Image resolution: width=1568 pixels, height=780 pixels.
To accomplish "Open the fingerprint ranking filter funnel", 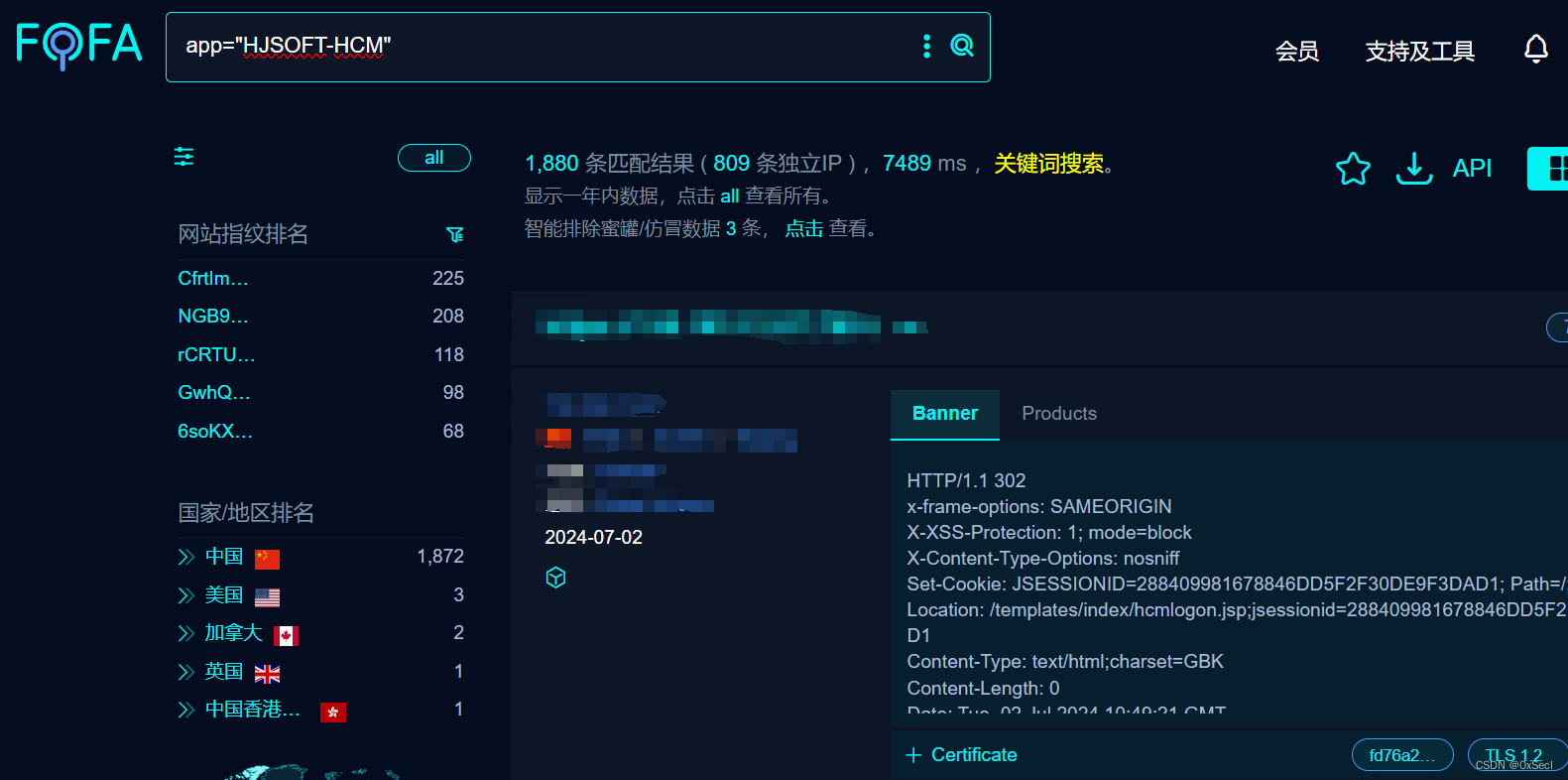I will point(455,235).
